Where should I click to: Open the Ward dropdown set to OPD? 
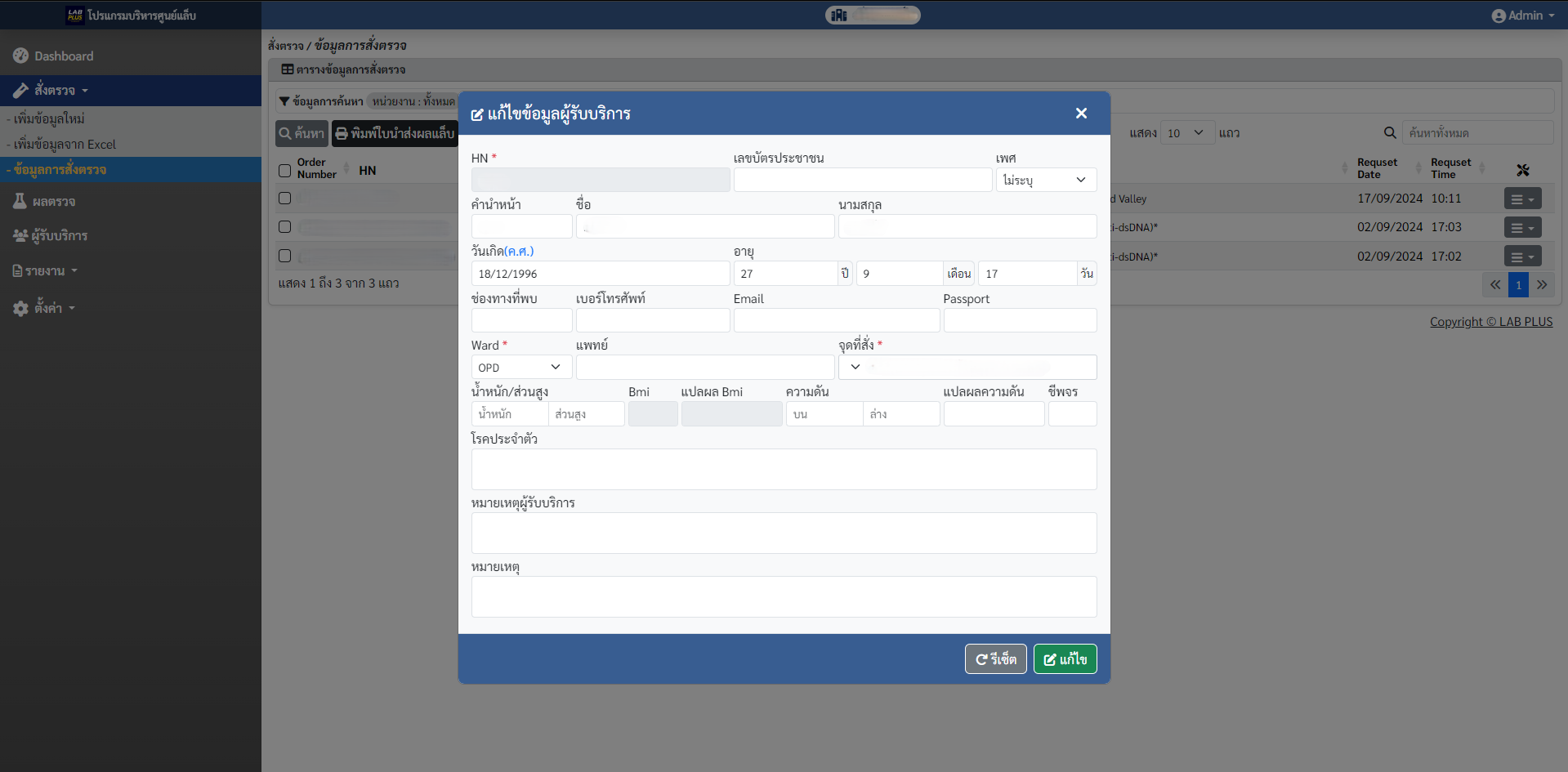tap(520, 368)
